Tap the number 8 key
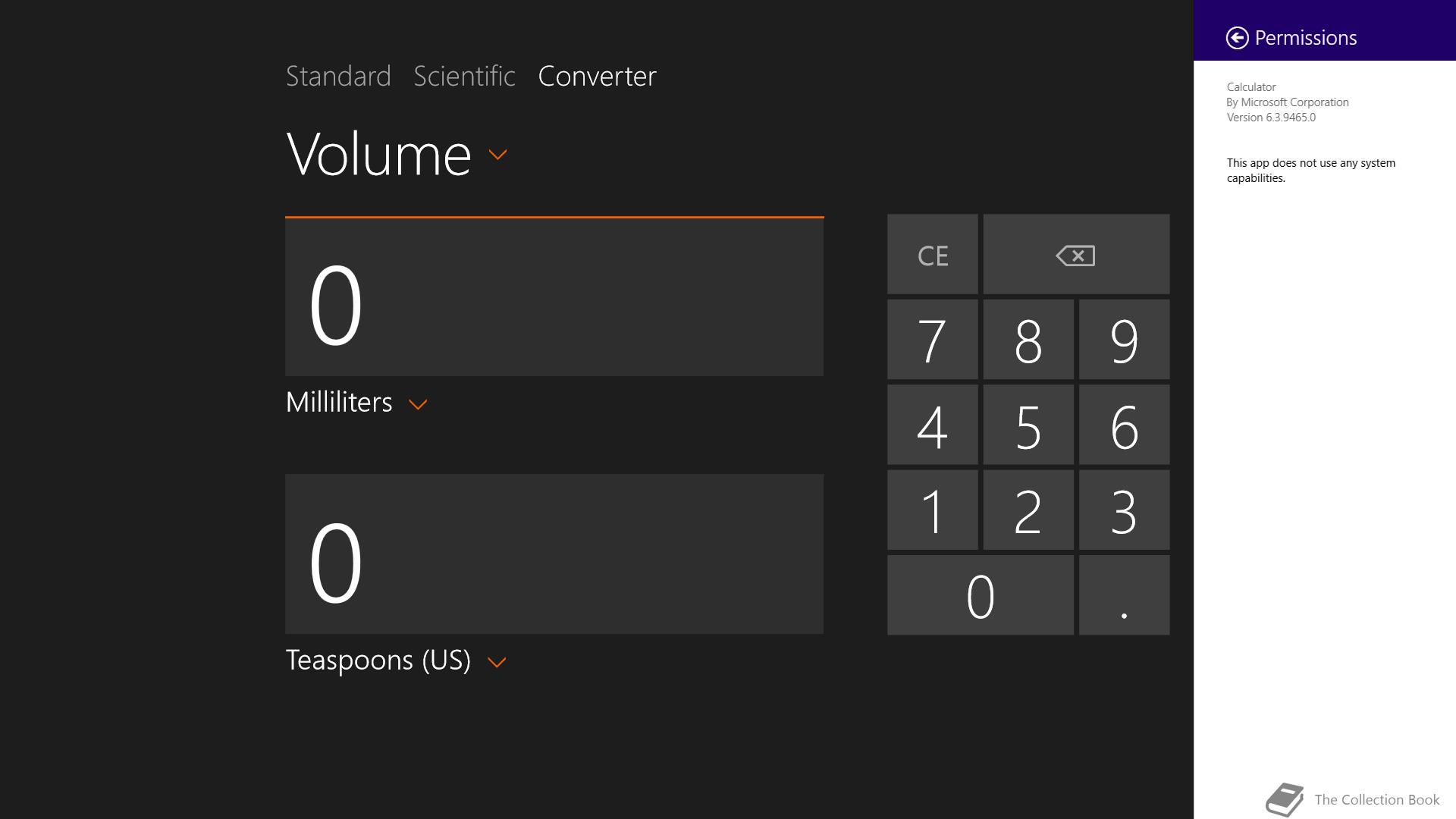The width and height of the screenshot is (1456, 819). (1028, 339)
